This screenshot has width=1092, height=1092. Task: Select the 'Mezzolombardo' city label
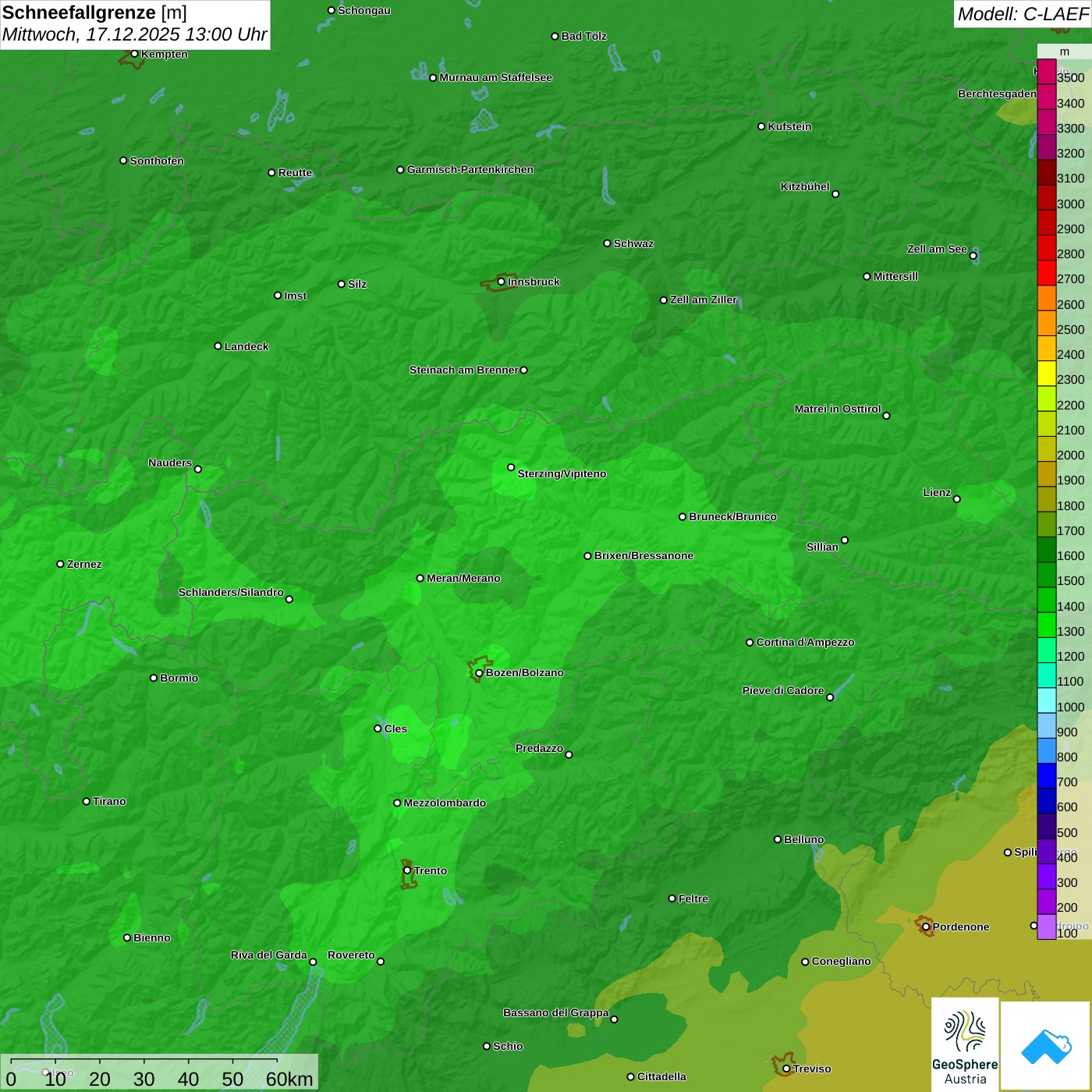[445, 803]
